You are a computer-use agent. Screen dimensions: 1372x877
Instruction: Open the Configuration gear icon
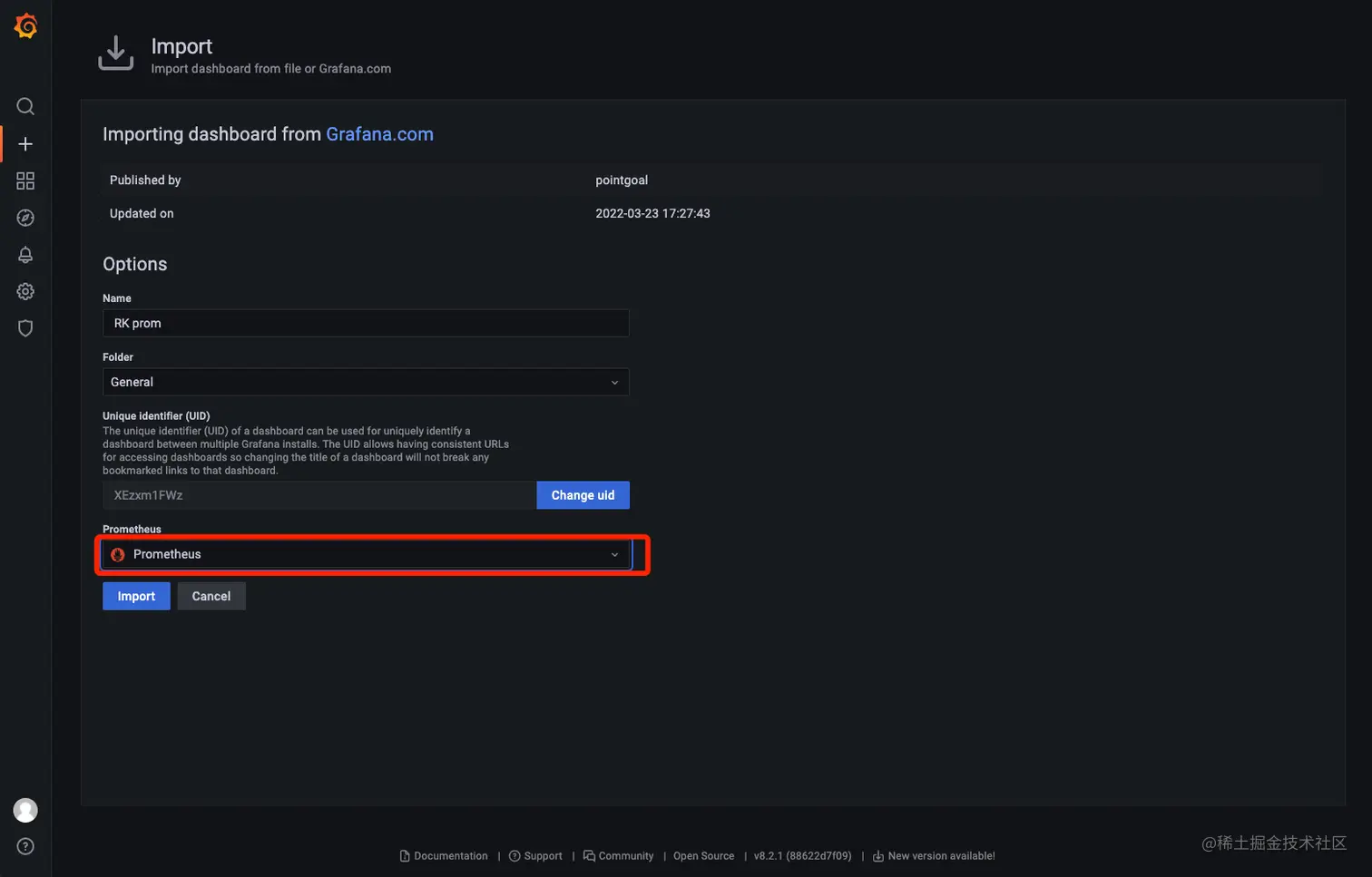[x=25, y=292]
